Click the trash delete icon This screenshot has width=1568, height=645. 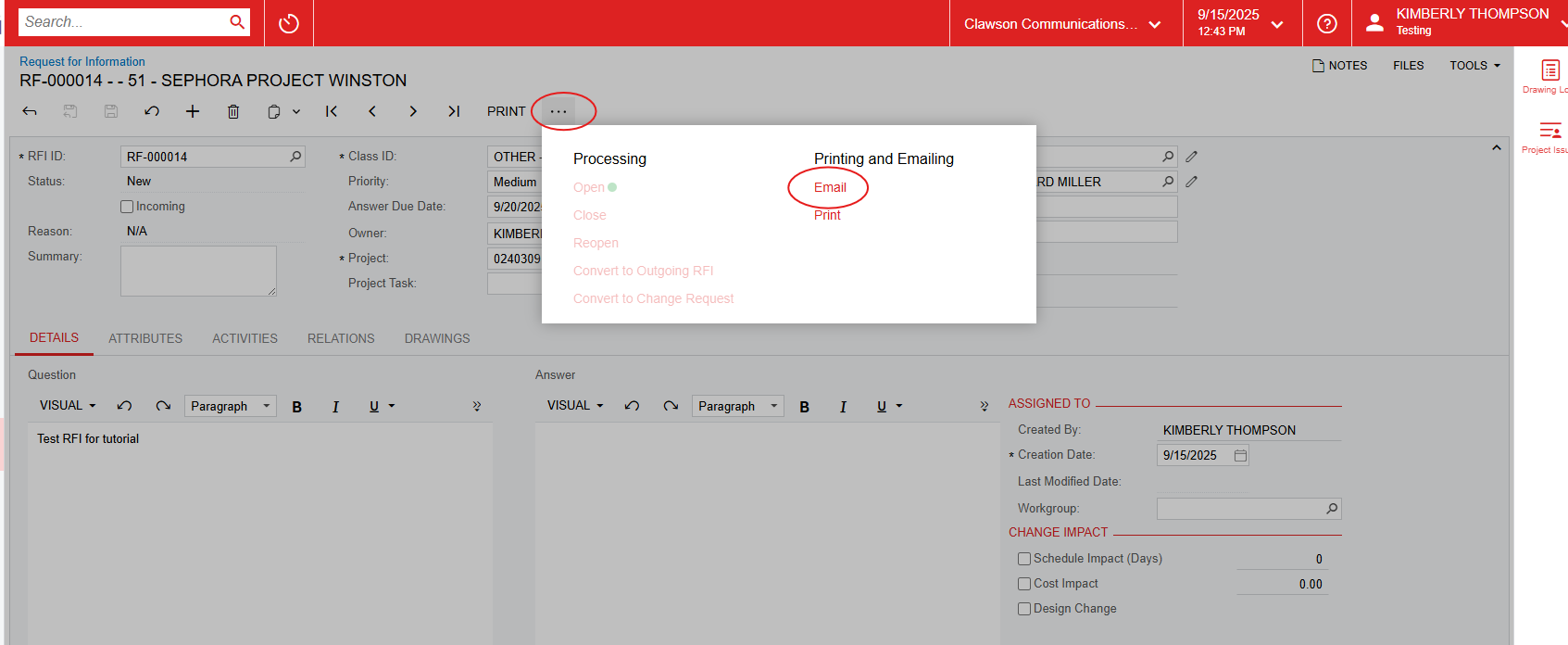click(233, 111)
